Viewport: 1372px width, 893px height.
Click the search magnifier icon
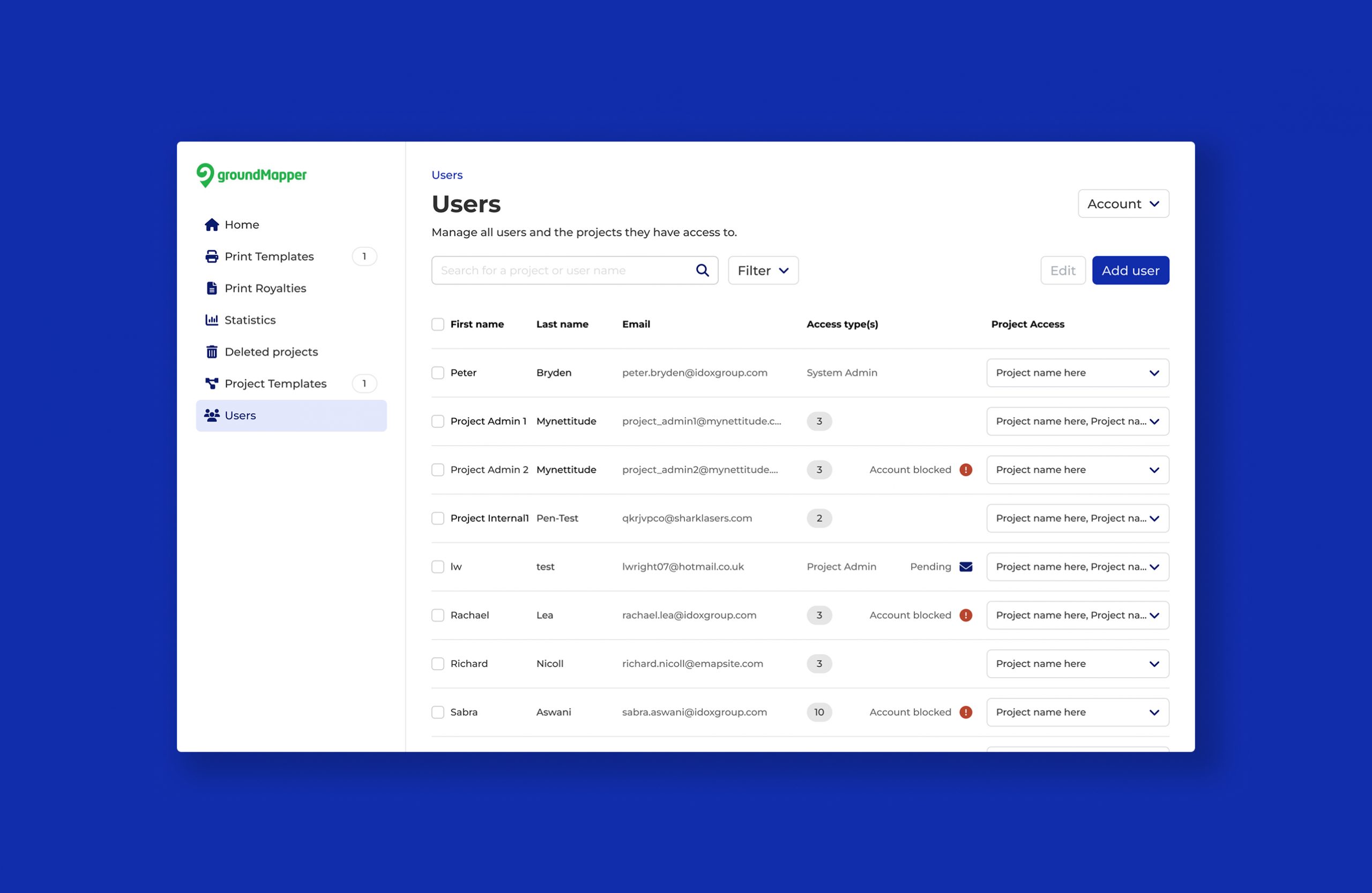pyautogui.click(x=702, y=270)
